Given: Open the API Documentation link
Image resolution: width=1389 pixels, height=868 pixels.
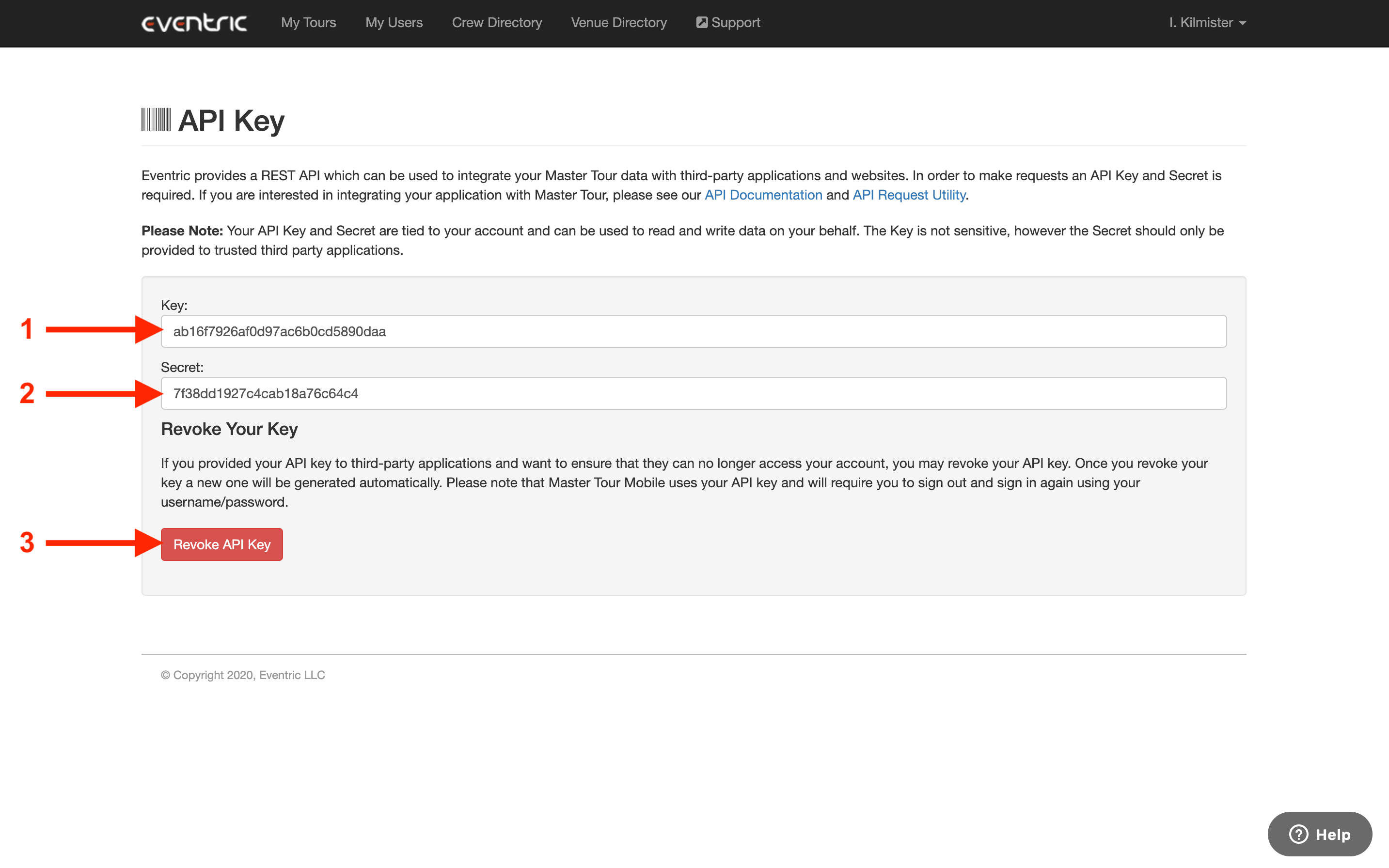Looking at the screenshot, I should 762,195.
